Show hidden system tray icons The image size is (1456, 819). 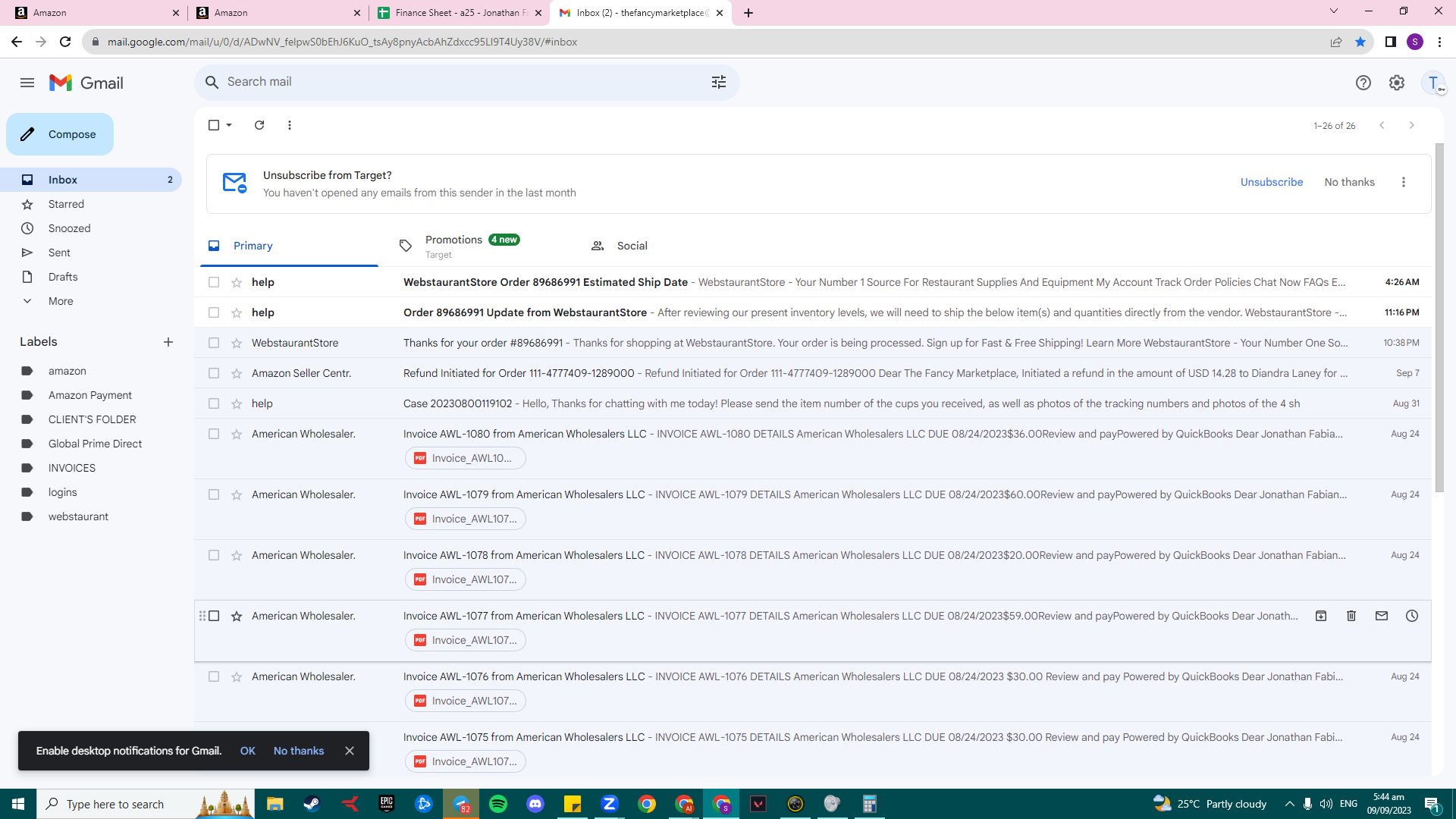pos(1290,804)
